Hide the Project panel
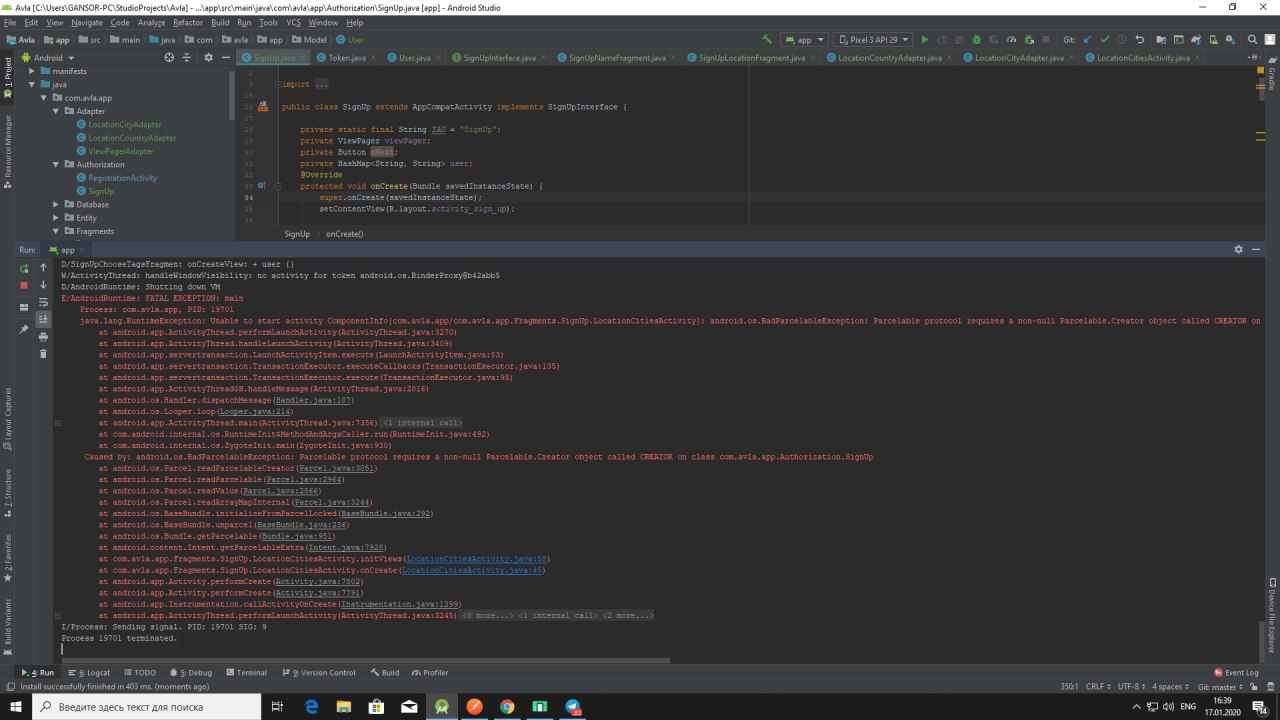The width and height of the screenshot is (1280, 720). 226,58
